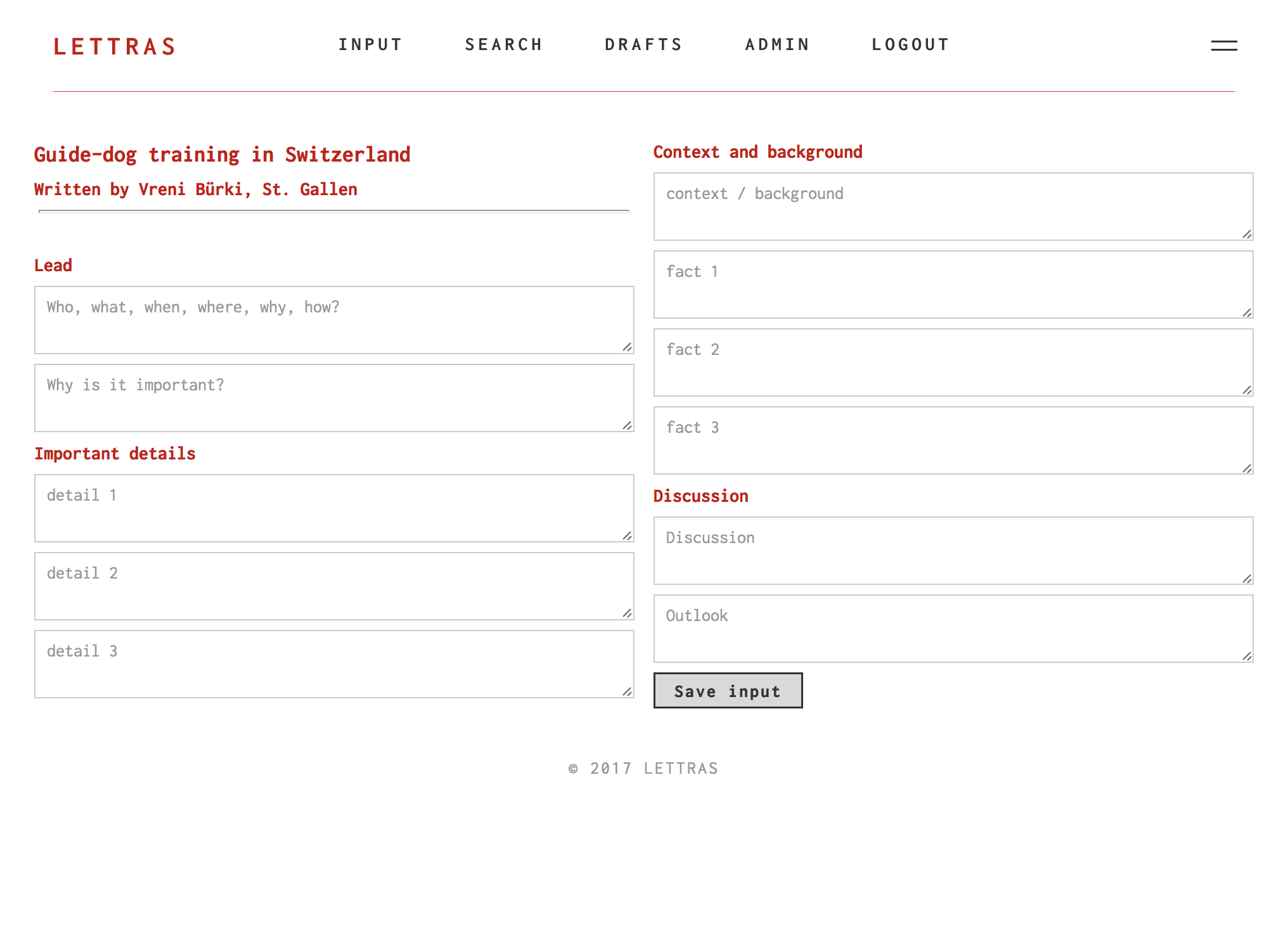Focus the detail 3 text area
Image resolution: width=1288 pixels, height=929 pixels.
[x=334, y=664]
